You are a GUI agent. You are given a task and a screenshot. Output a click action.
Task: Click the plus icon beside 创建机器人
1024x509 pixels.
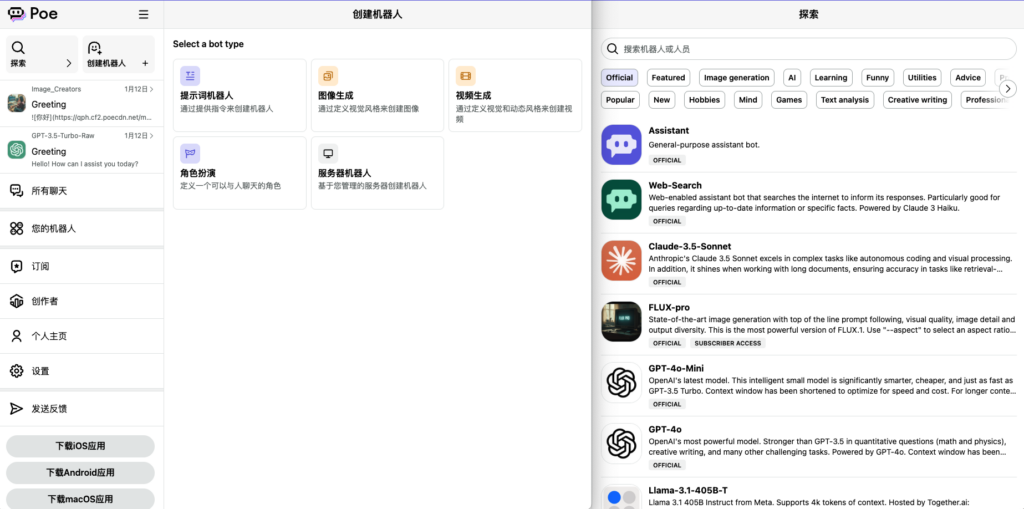145,64
